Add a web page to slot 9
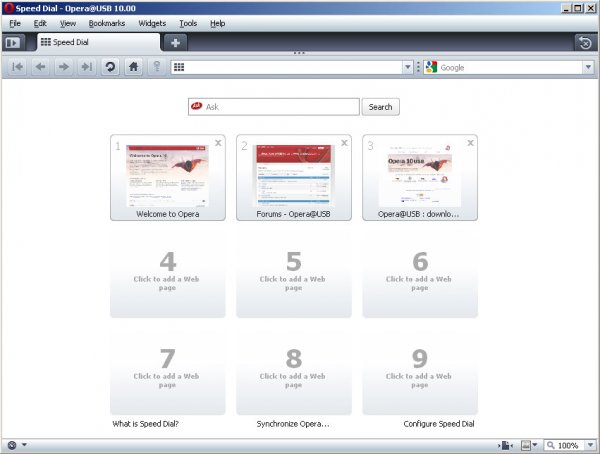Screen dimensions: 600x454 pos(420,372)
